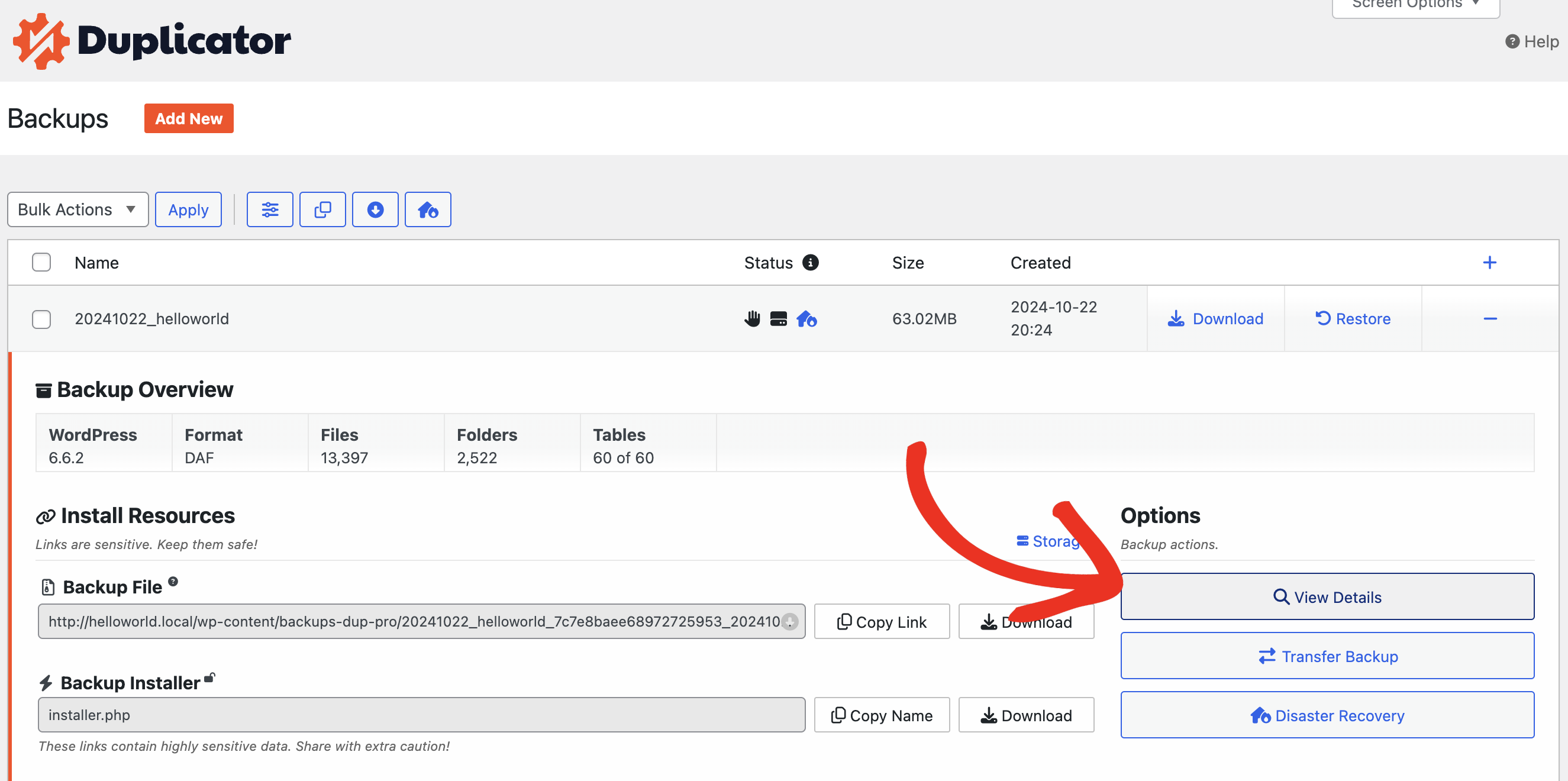The image size is (1568, 781).
Task: Click the download icon inside backup URL field
Action: 789,621
